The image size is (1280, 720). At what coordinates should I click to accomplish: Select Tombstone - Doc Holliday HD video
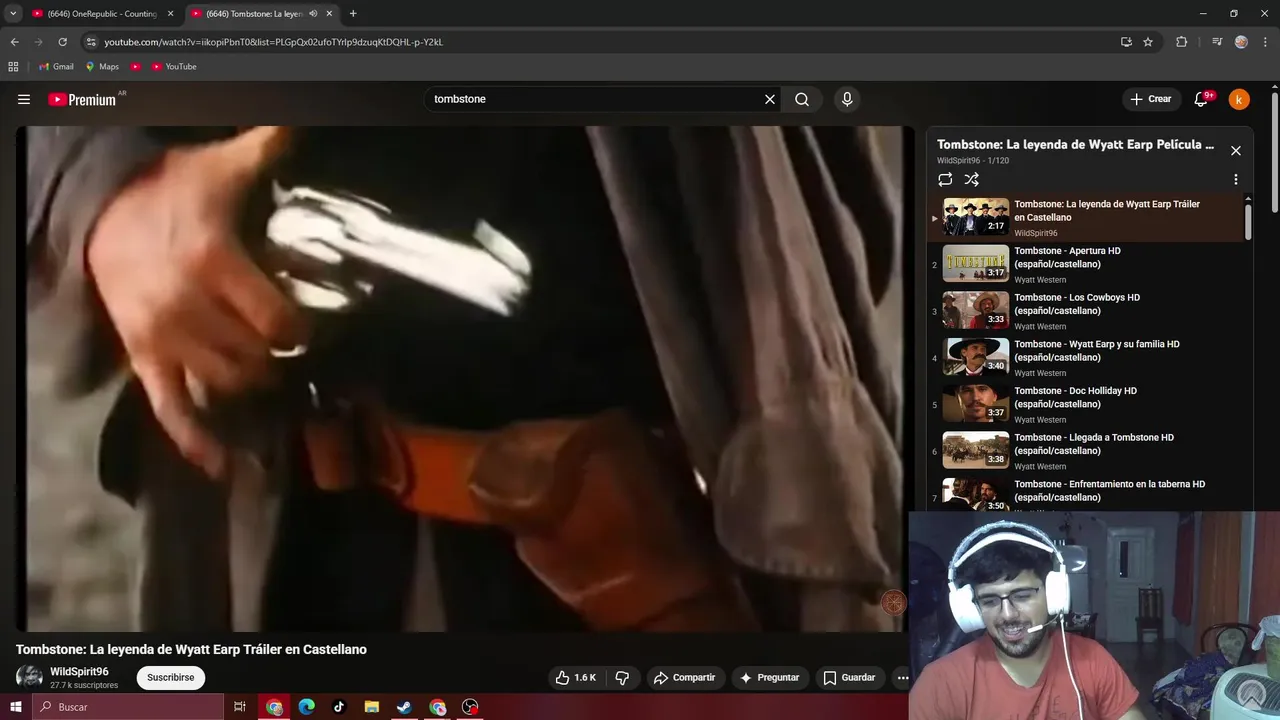(1085, 404)
